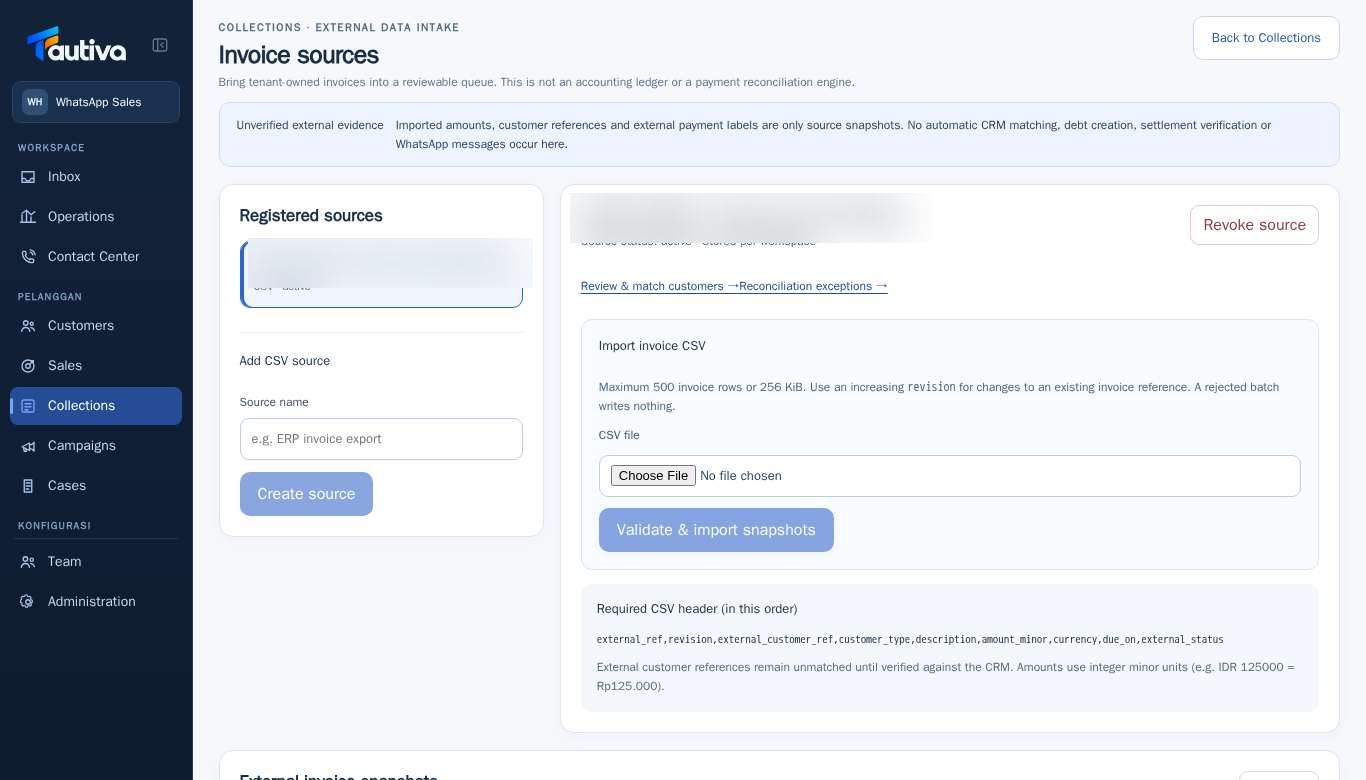Click Back to Collections button

(x=1266, y=38)
